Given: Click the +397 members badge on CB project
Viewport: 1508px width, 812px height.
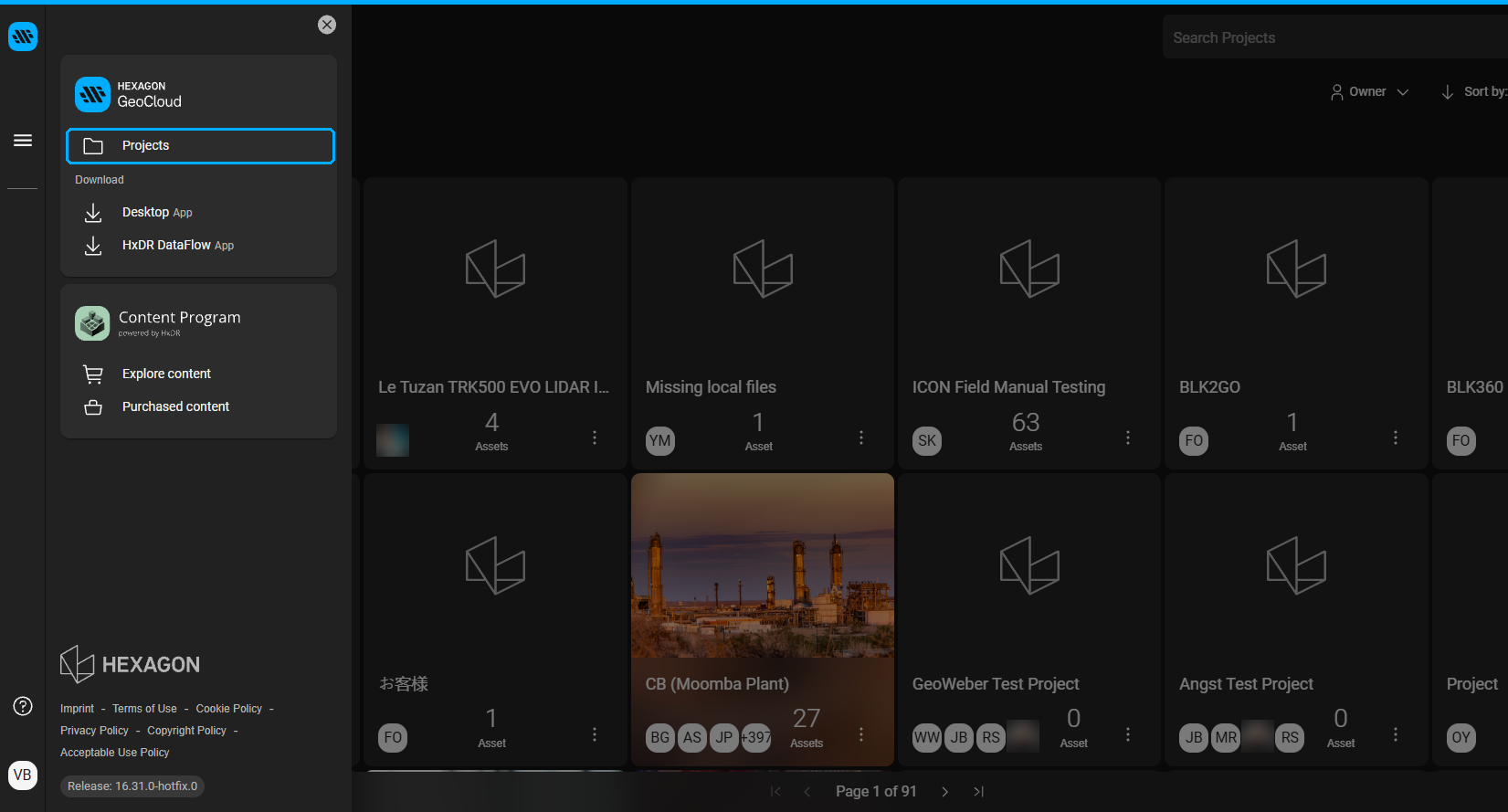Looking at the screenshot, I should click(756, 738).
